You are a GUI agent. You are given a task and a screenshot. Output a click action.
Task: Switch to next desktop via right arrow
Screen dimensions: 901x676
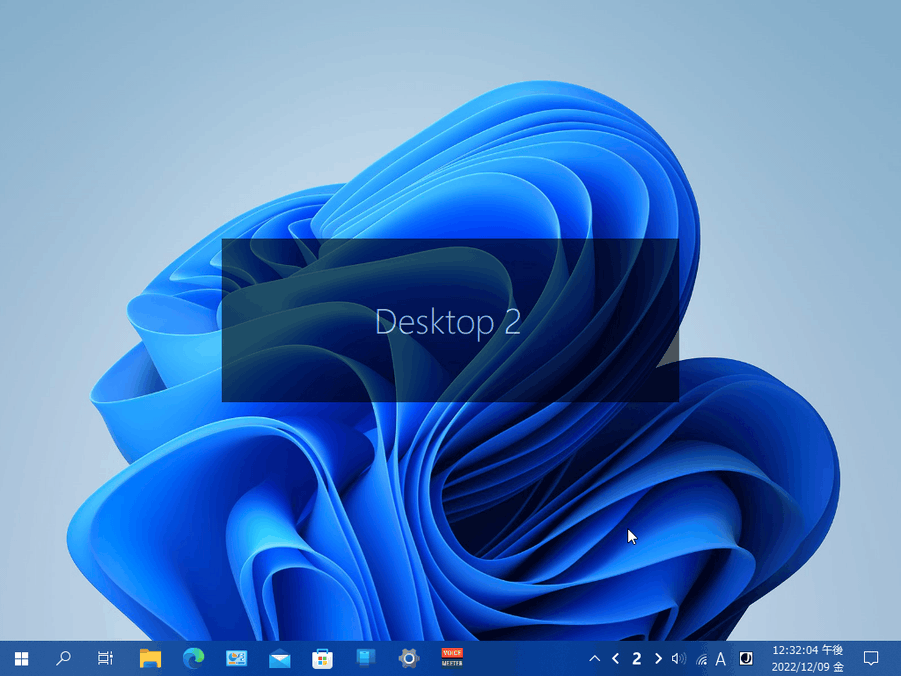pos(658,659)
